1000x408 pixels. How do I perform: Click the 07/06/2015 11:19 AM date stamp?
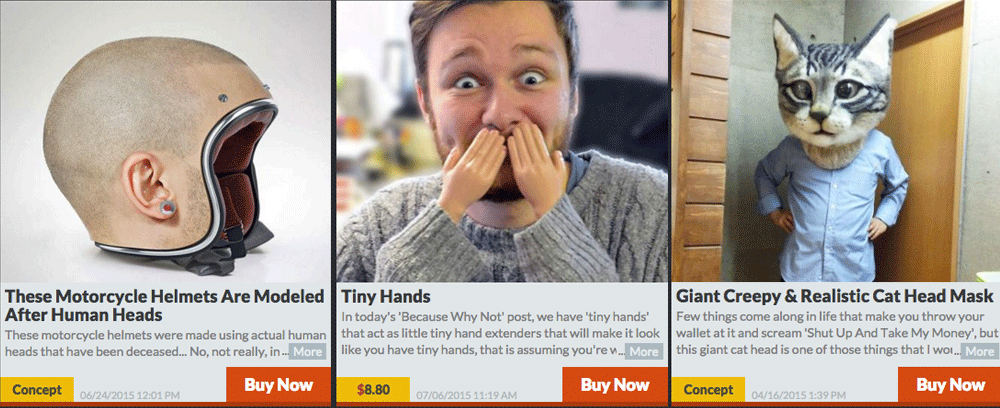click(467, 396)
